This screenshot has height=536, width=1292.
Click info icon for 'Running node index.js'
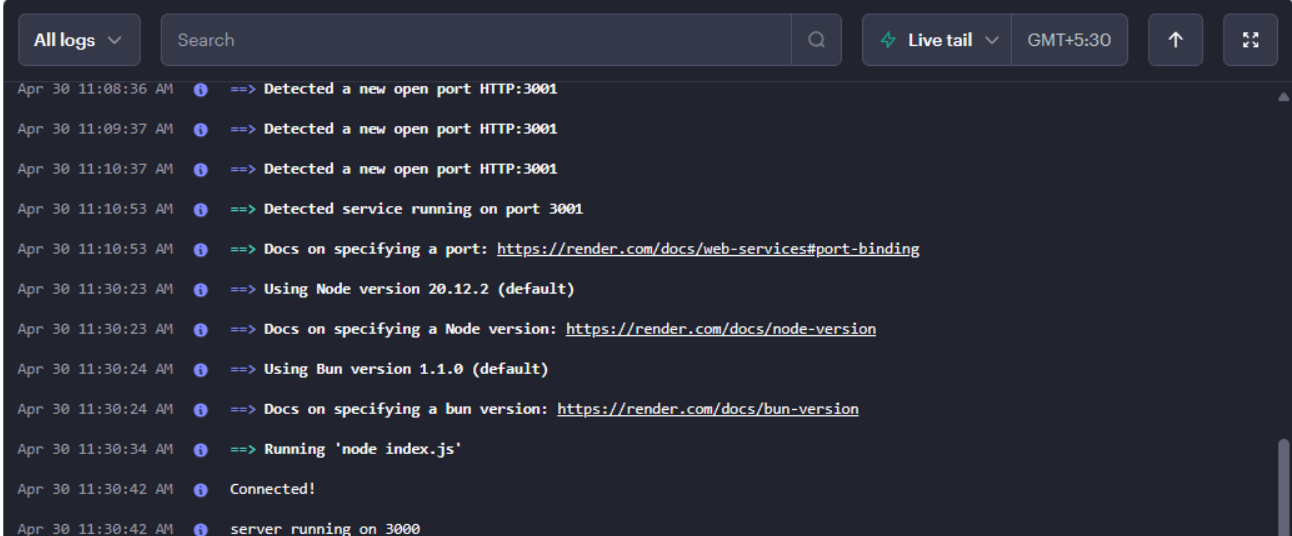[200, 449]
